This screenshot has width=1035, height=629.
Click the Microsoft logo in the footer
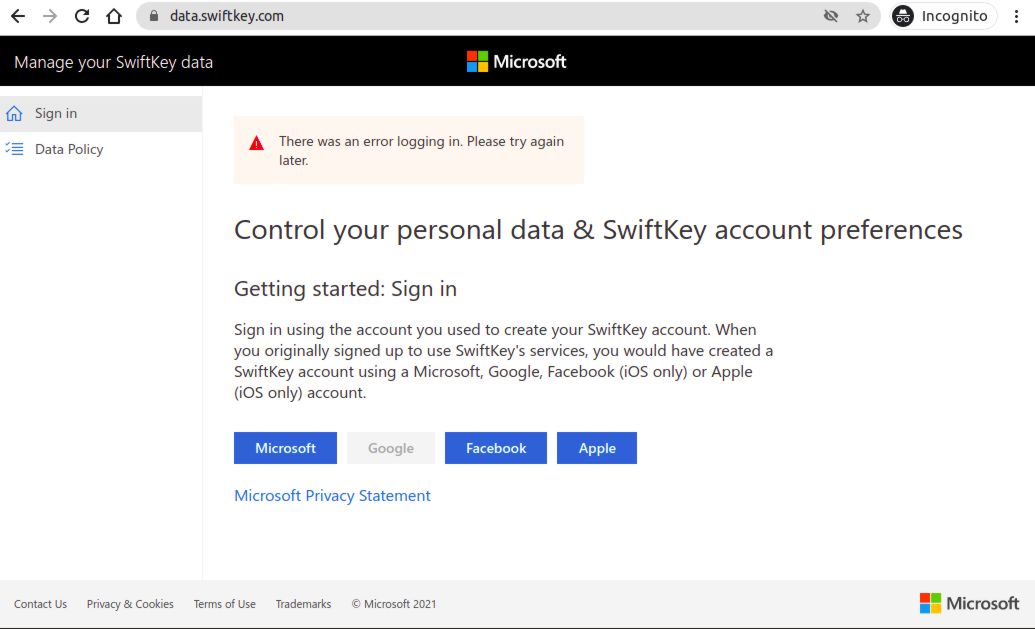(x=969, y=603)
